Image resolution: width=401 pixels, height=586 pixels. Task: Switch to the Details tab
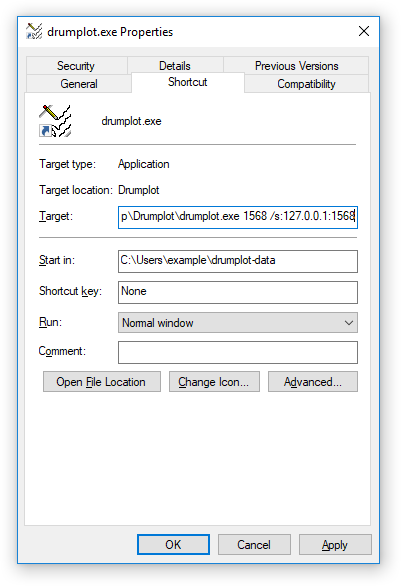point(175,66)
